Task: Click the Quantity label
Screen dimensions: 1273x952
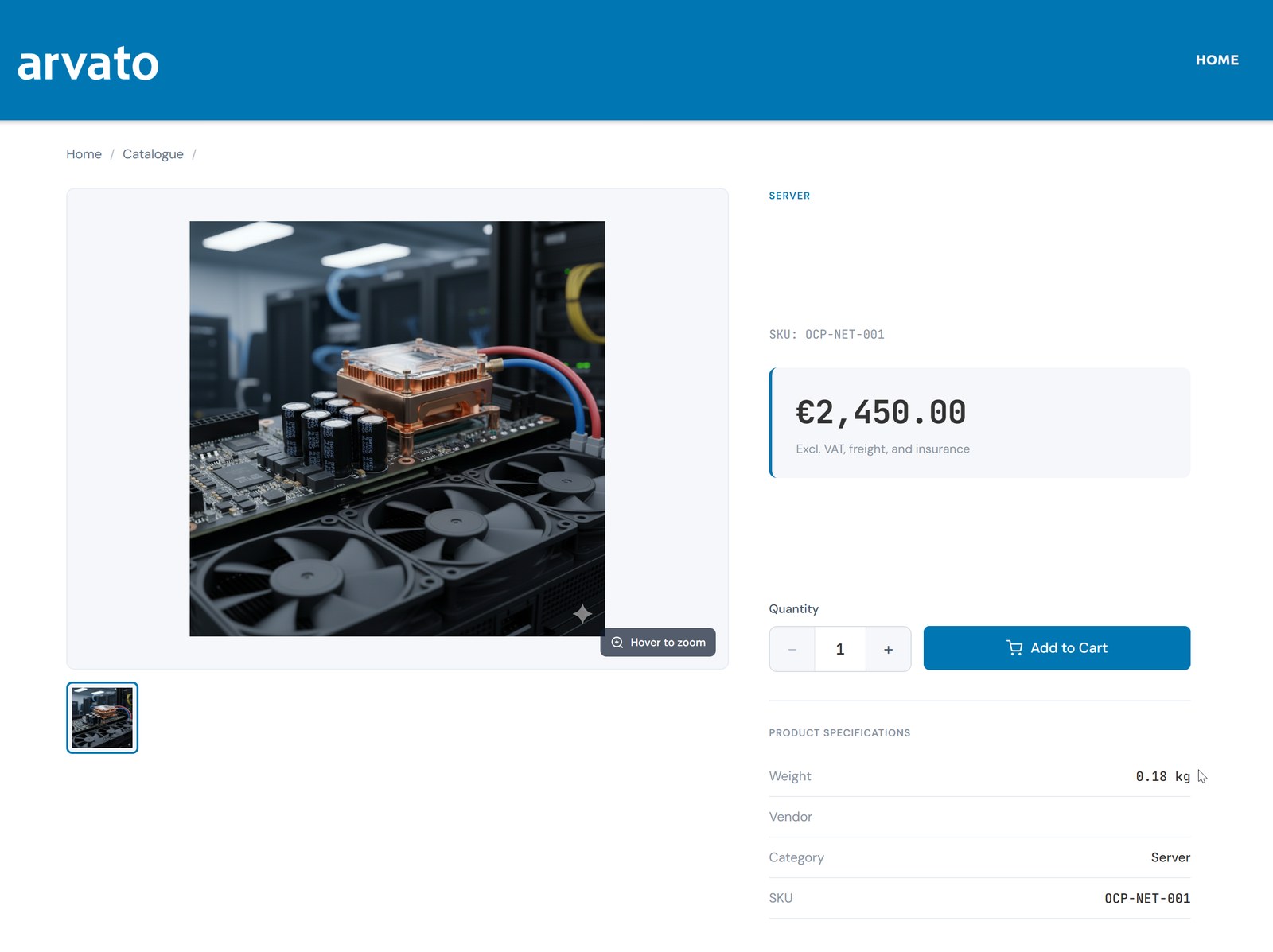Action: click(x=793, y=609)
